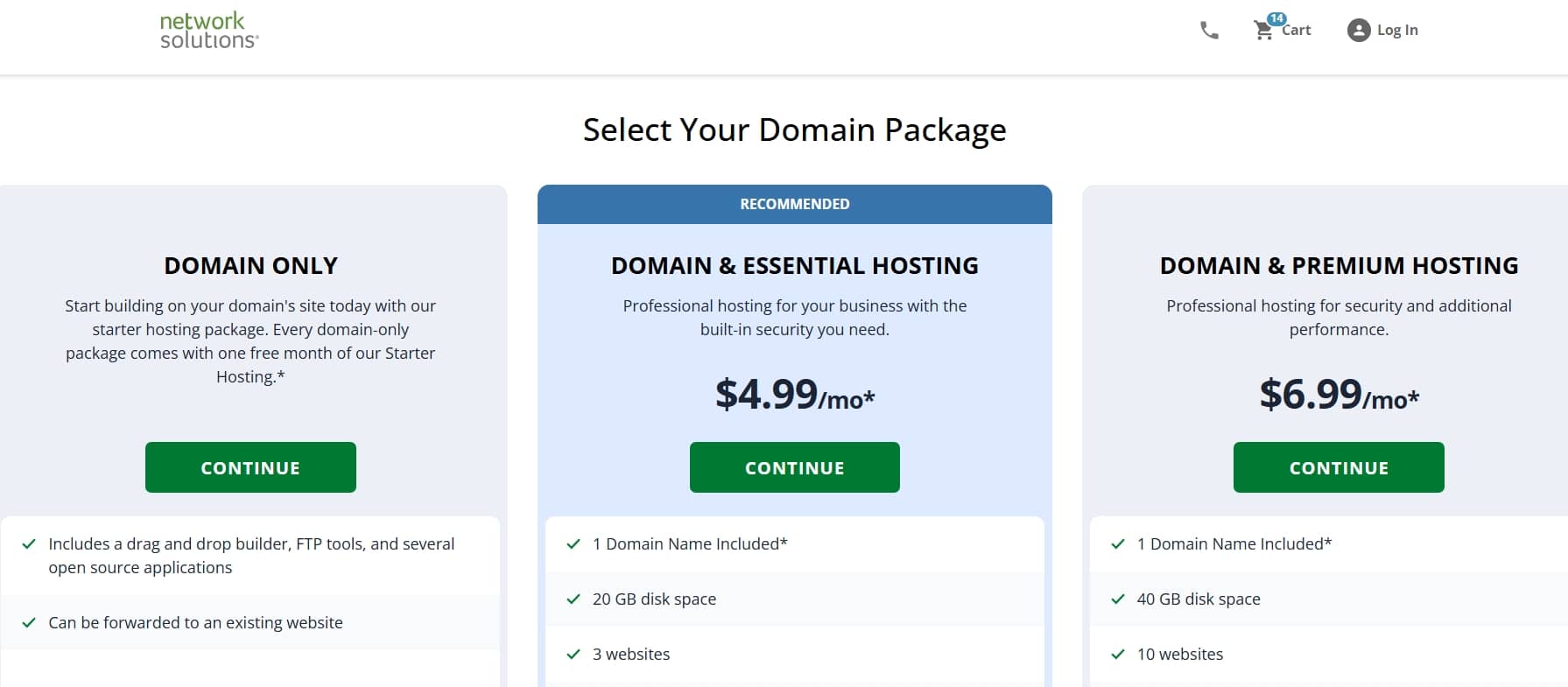Viewport: 1568px width, 687px height.
Task: Open the Log In menu
Action: point(1398,30)
